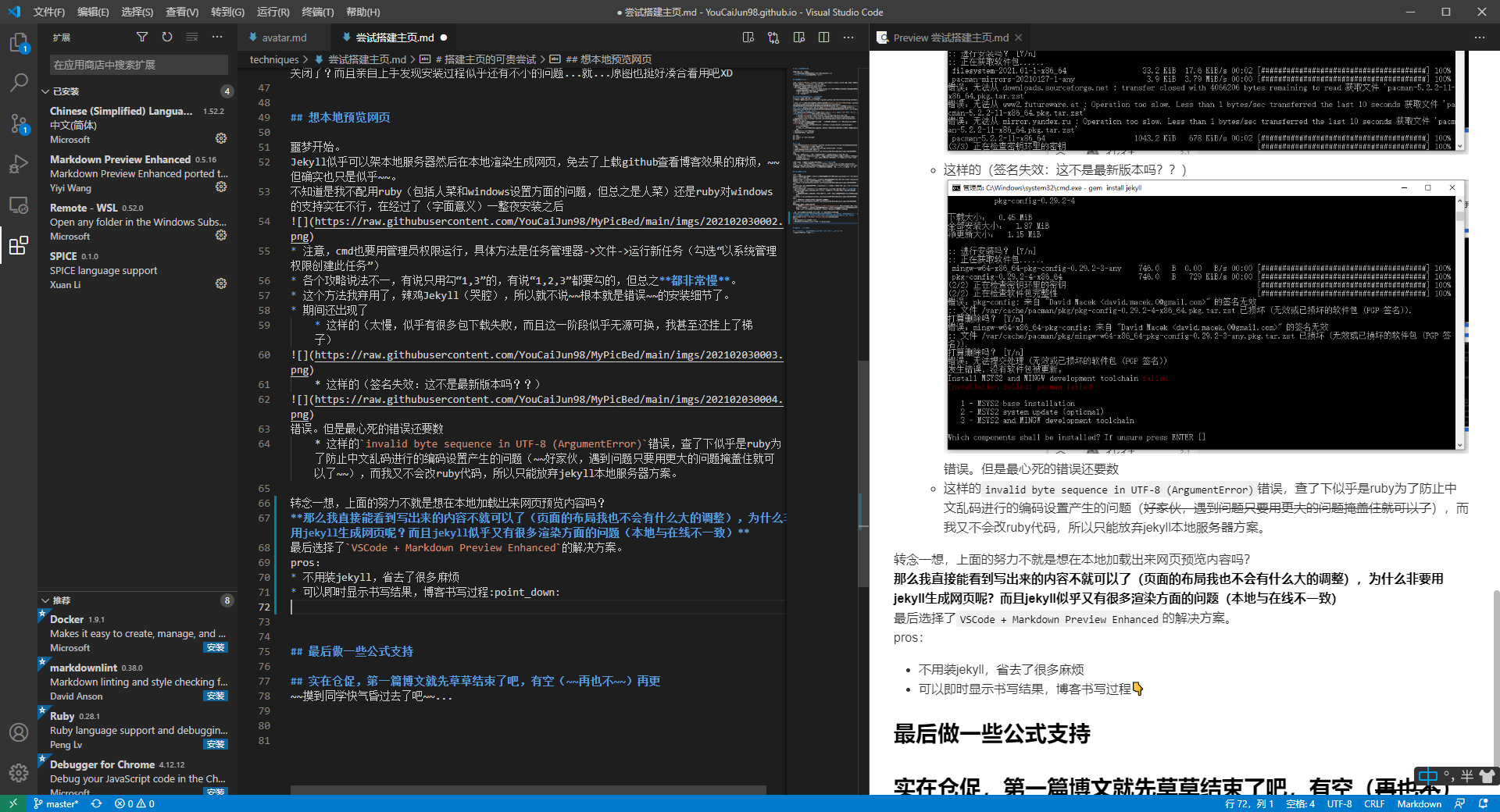Change indentation 空格: 4 setting
This screenshot has width=1500, height=812.
[x=1300, y=803]
